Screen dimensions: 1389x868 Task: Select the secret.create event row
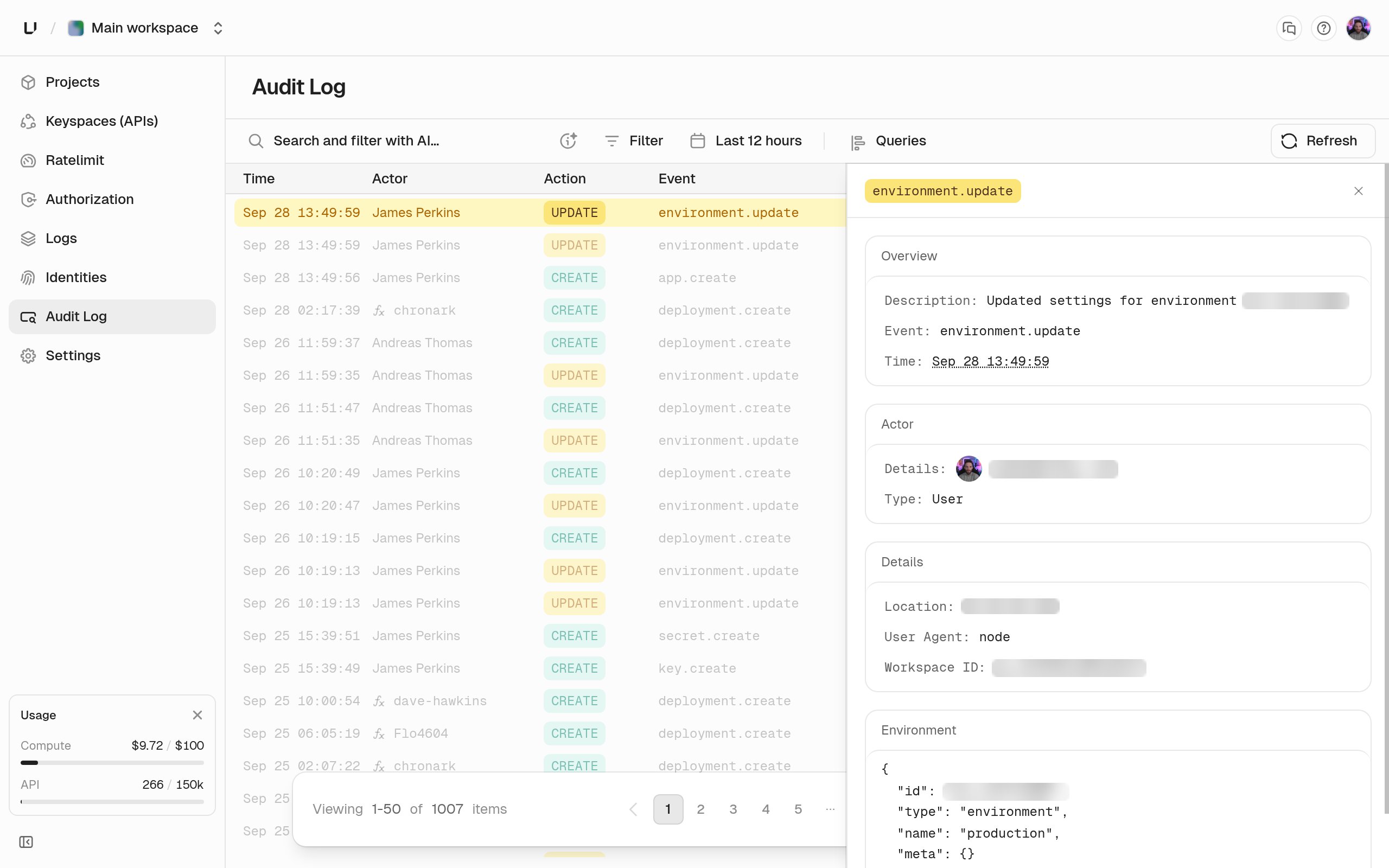coord(539,636)
